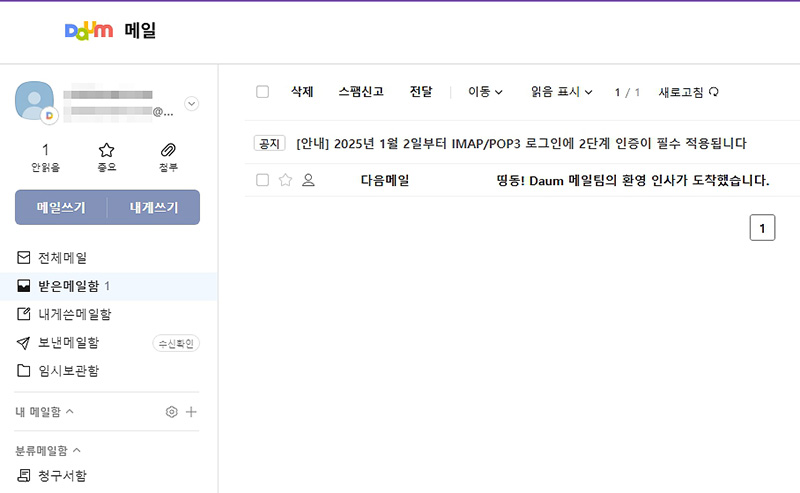
Task: Open my mailbox settings gear icon
Action: pyautogui.click(x=171, y=412)
